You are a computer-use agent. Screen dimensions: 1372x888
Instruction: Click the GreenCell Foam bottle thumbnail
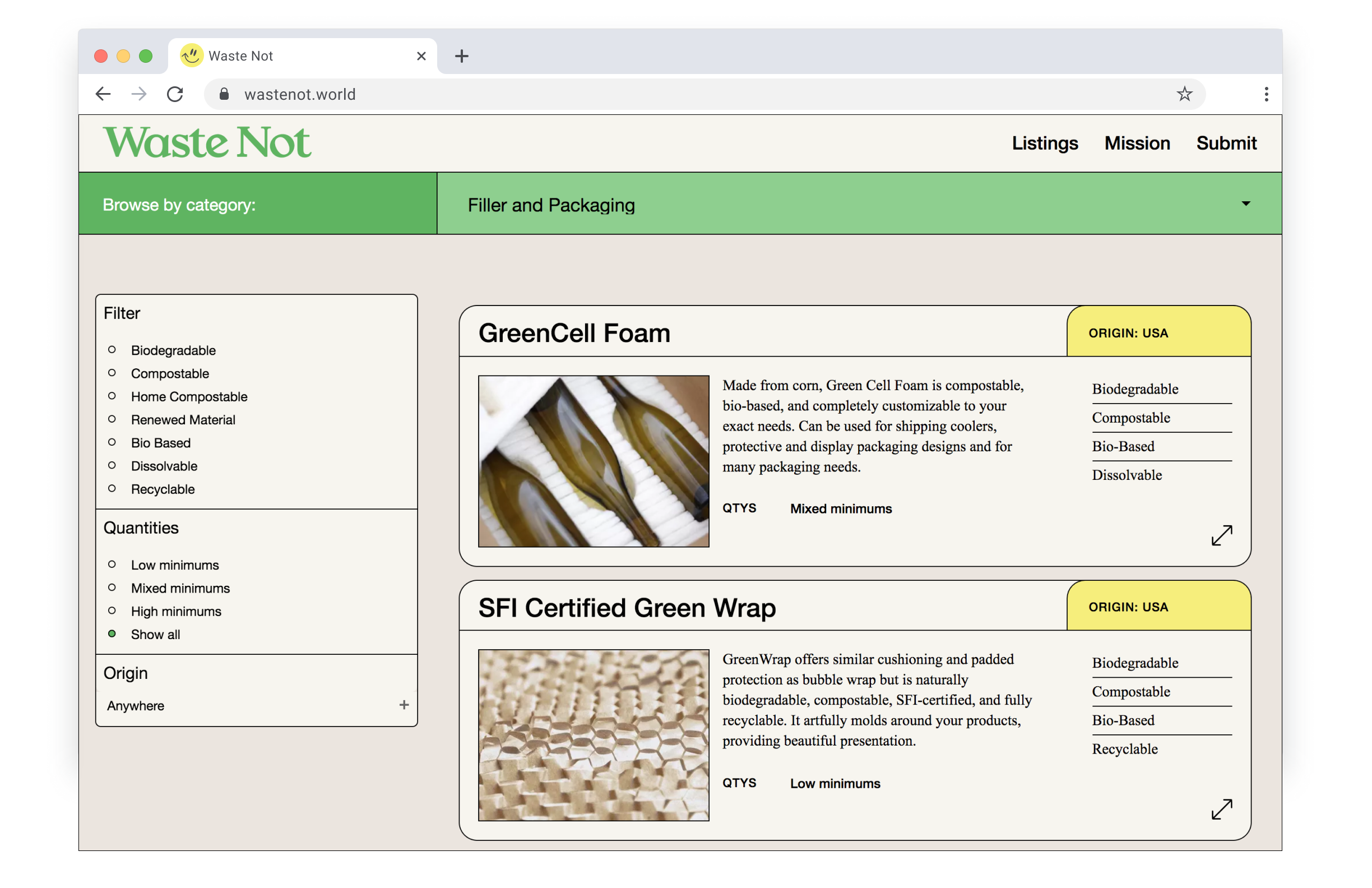click(x=593, y=461)
